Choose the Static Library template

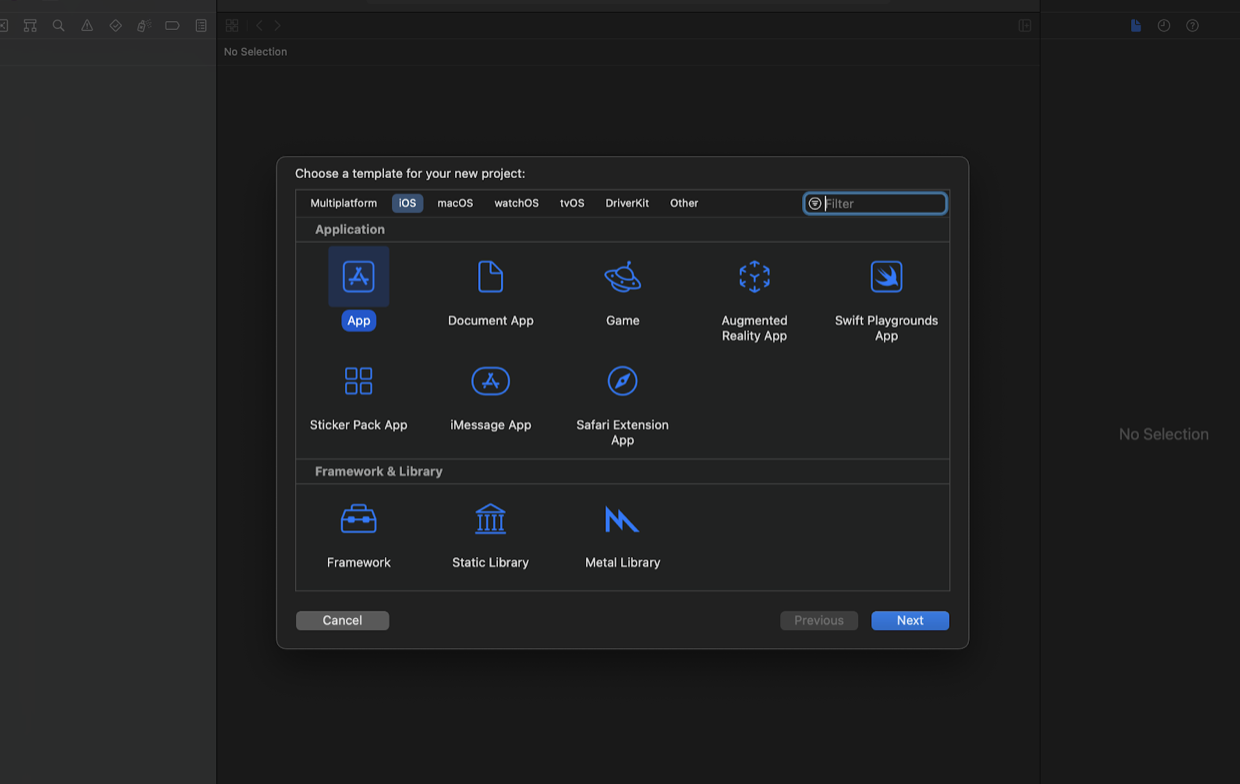point(490,519)
